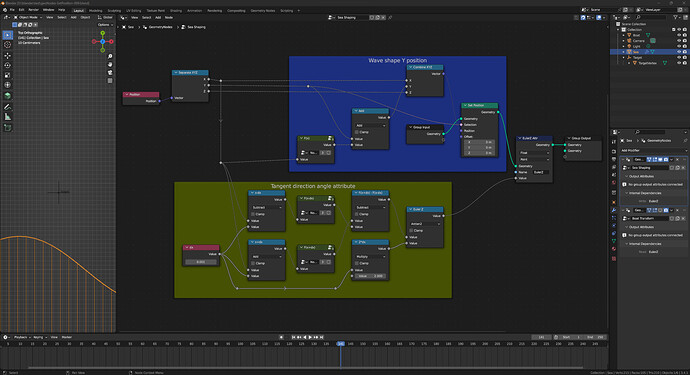Click GeometryNodes breadcrumb in node editor
Image resolution: width=690 pixels, height=375 pixels.
pyautogui.click(x=160, y=27)
